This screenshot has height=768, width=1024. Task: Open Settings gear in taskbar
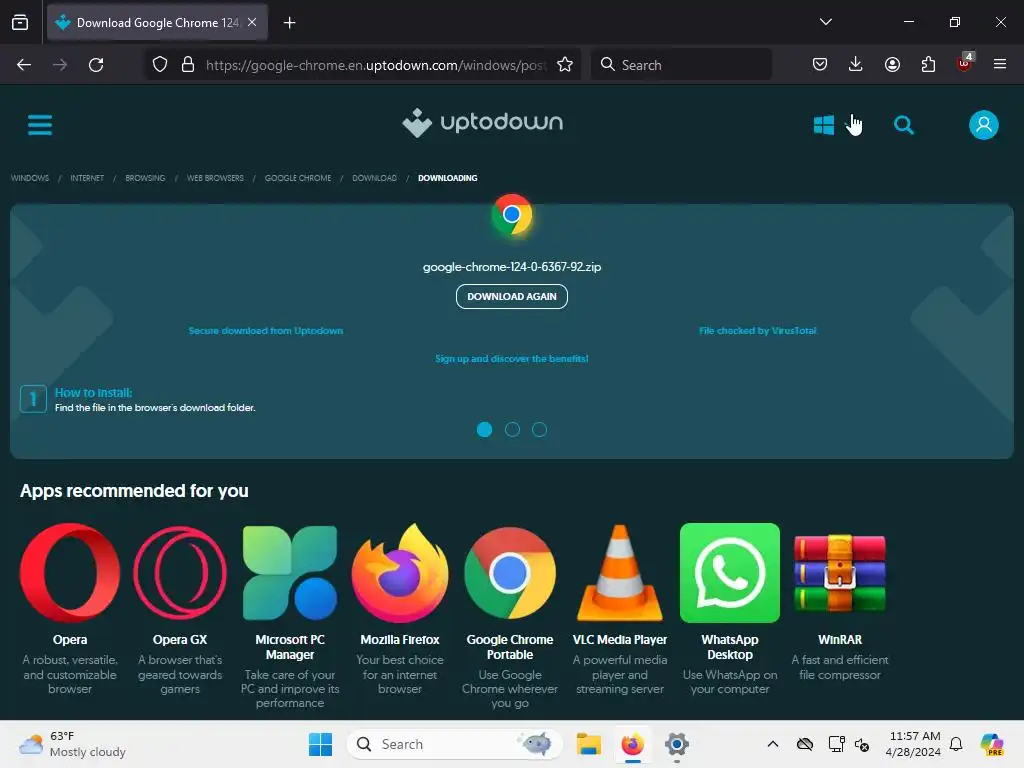[677, 744]
